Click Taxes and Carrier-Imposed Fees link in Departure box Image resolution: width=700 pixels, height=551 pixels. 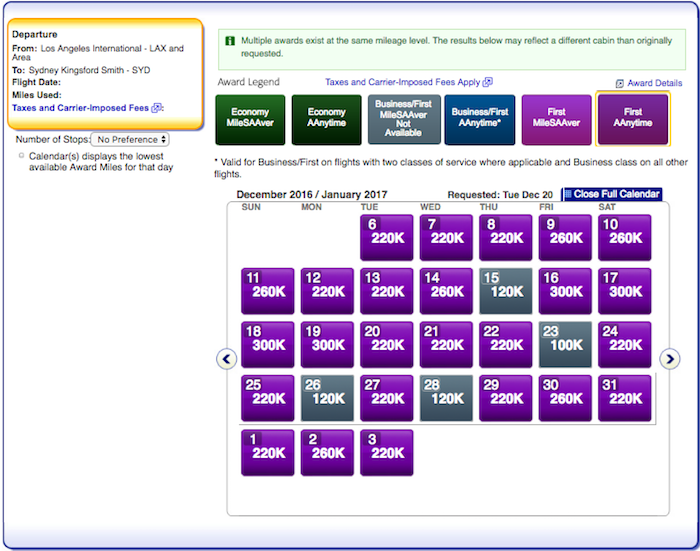(x=87, y=108)
